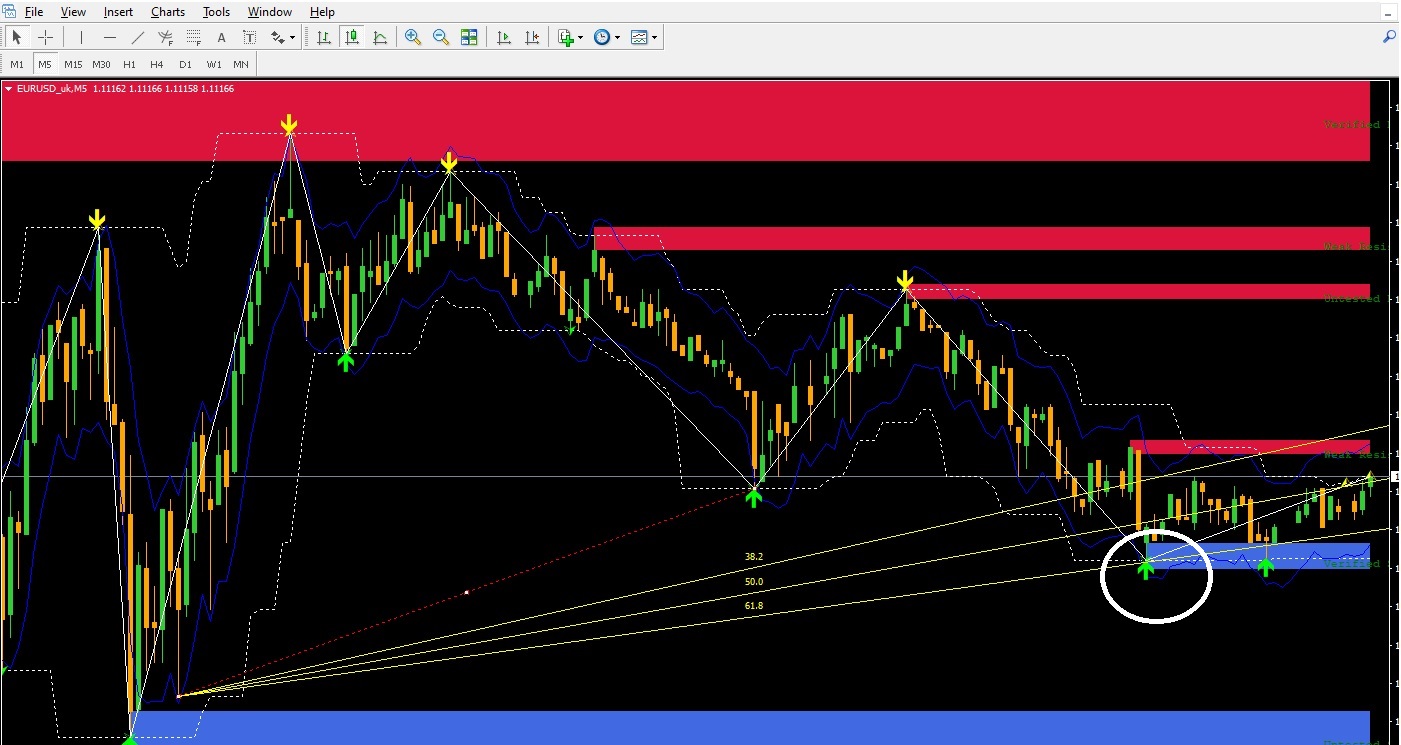Click the EURUSD_uk,M5 chart title text
Viewport: 1401px width, 745px height.
pos(53,89)
